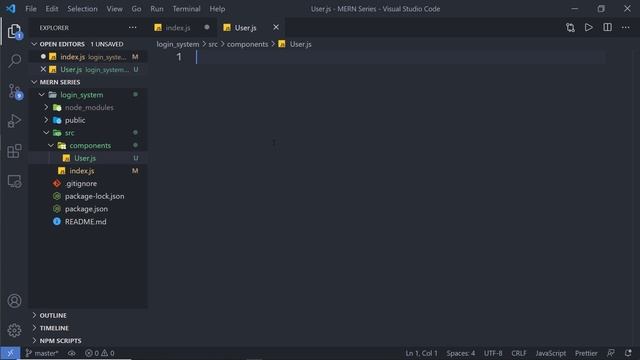
Task: Open index.js in the src folder
Action: tap(88, 171)
